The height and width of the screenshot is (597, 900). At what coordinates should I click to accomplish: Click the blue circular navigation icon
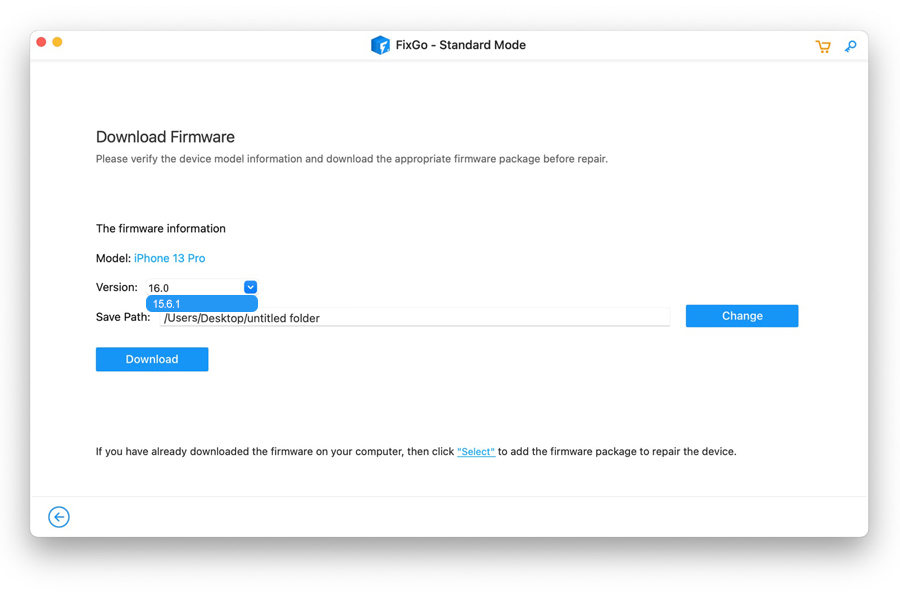tap(59, 517)
